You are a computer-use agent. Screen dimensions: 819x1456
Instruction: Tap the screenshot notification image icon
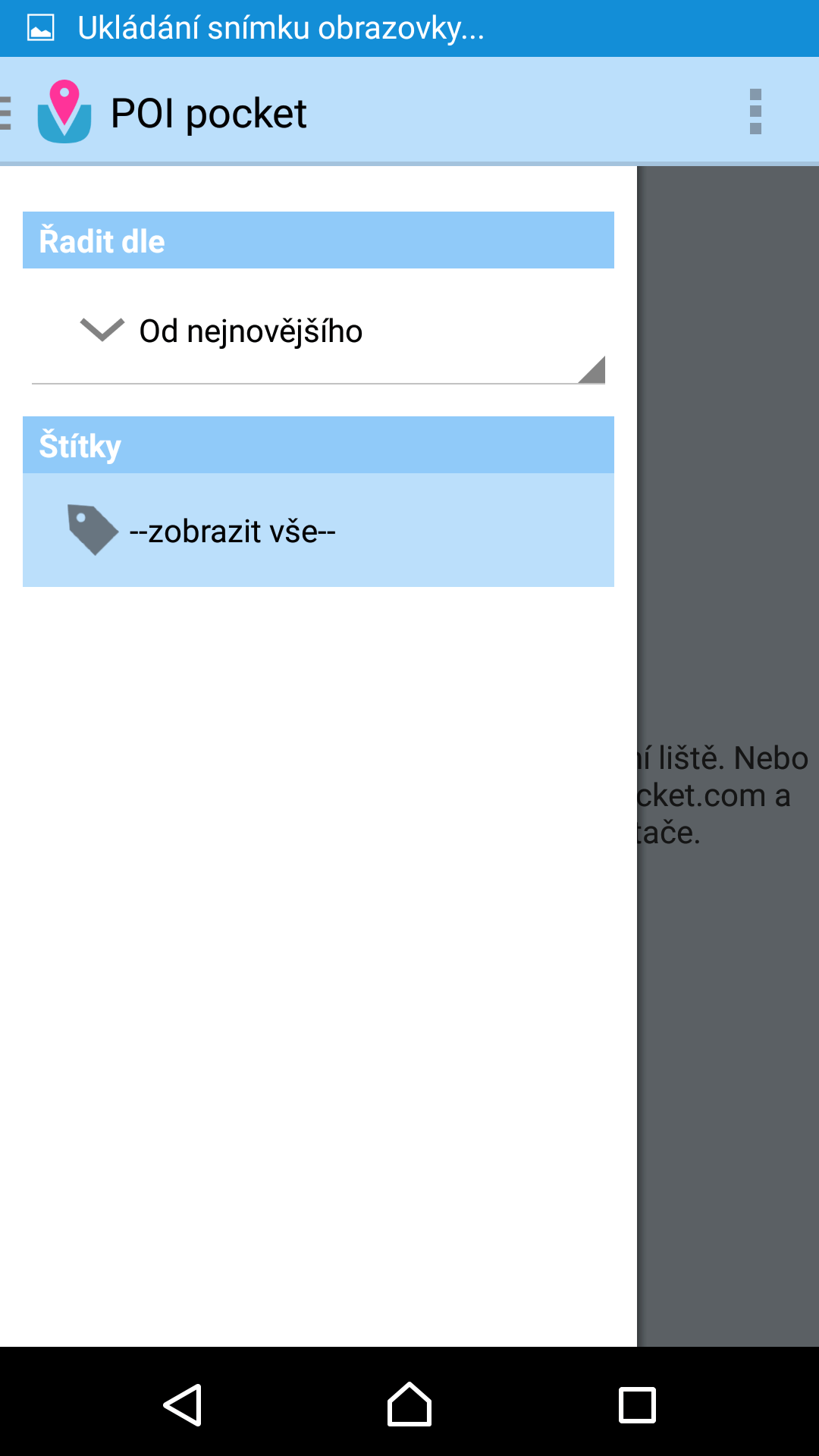[x=40, y=28]
